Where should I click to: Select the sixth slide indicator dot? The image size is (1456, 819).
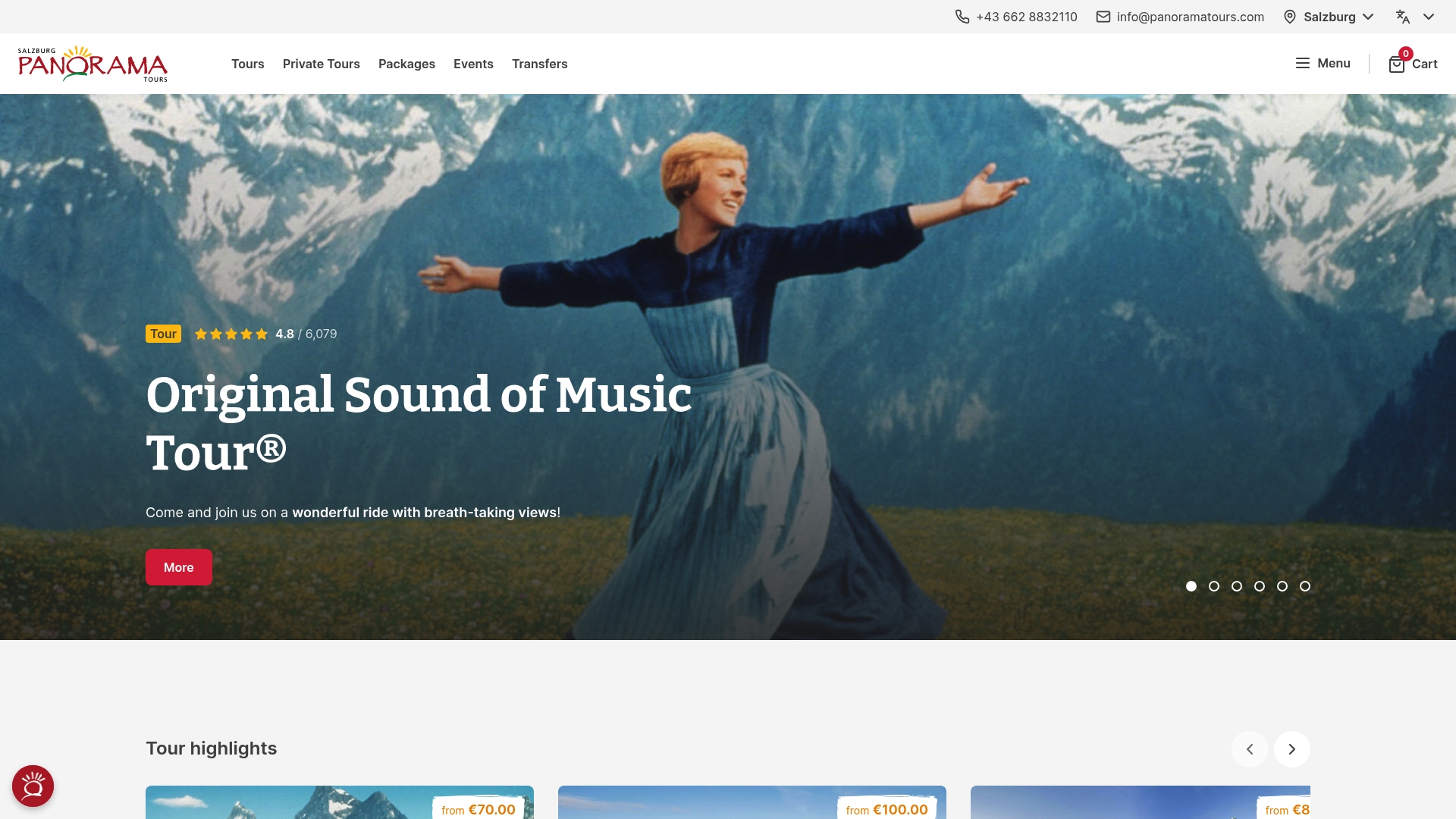(1305, 586)
